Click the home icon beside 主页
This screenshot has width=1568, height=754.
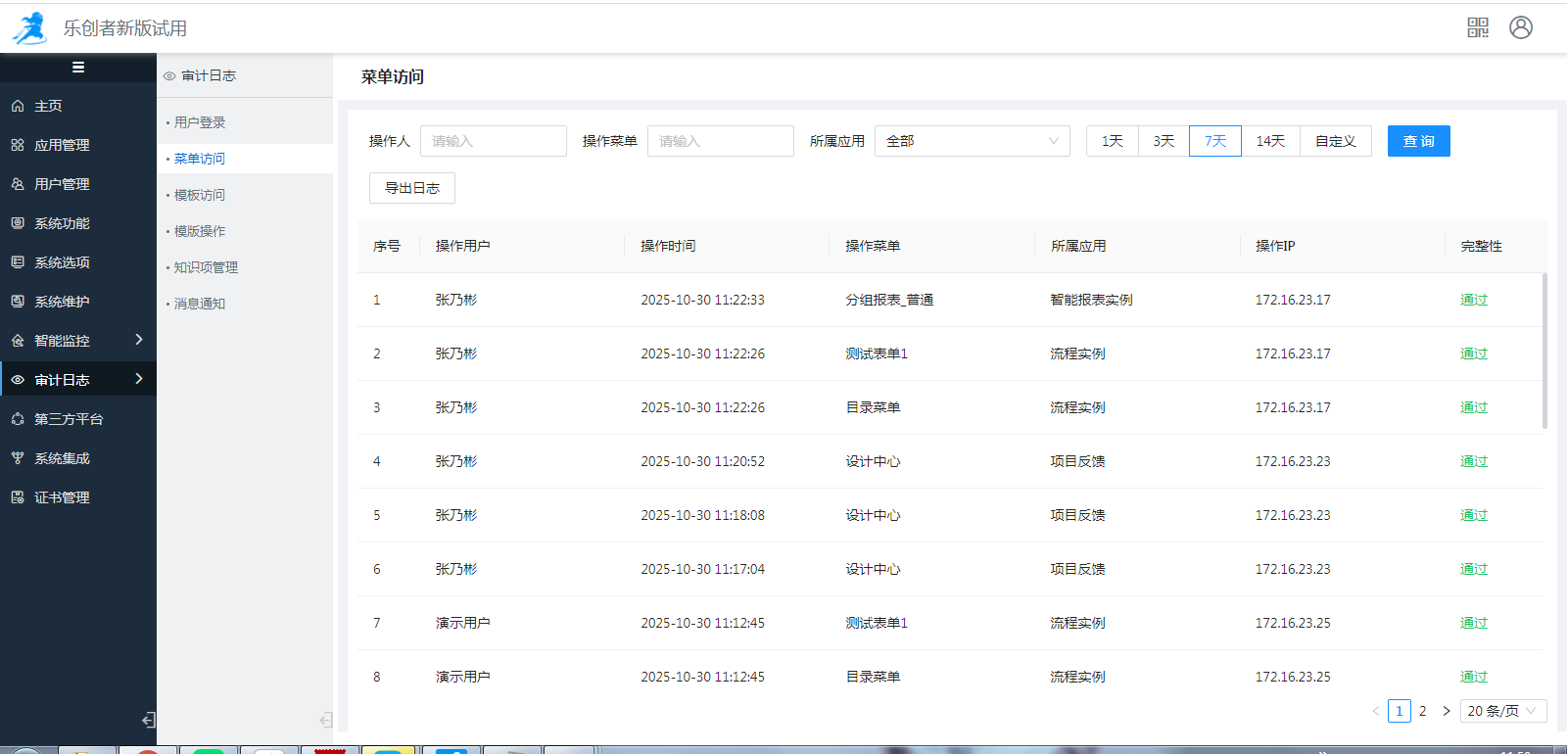coord(18,106)
